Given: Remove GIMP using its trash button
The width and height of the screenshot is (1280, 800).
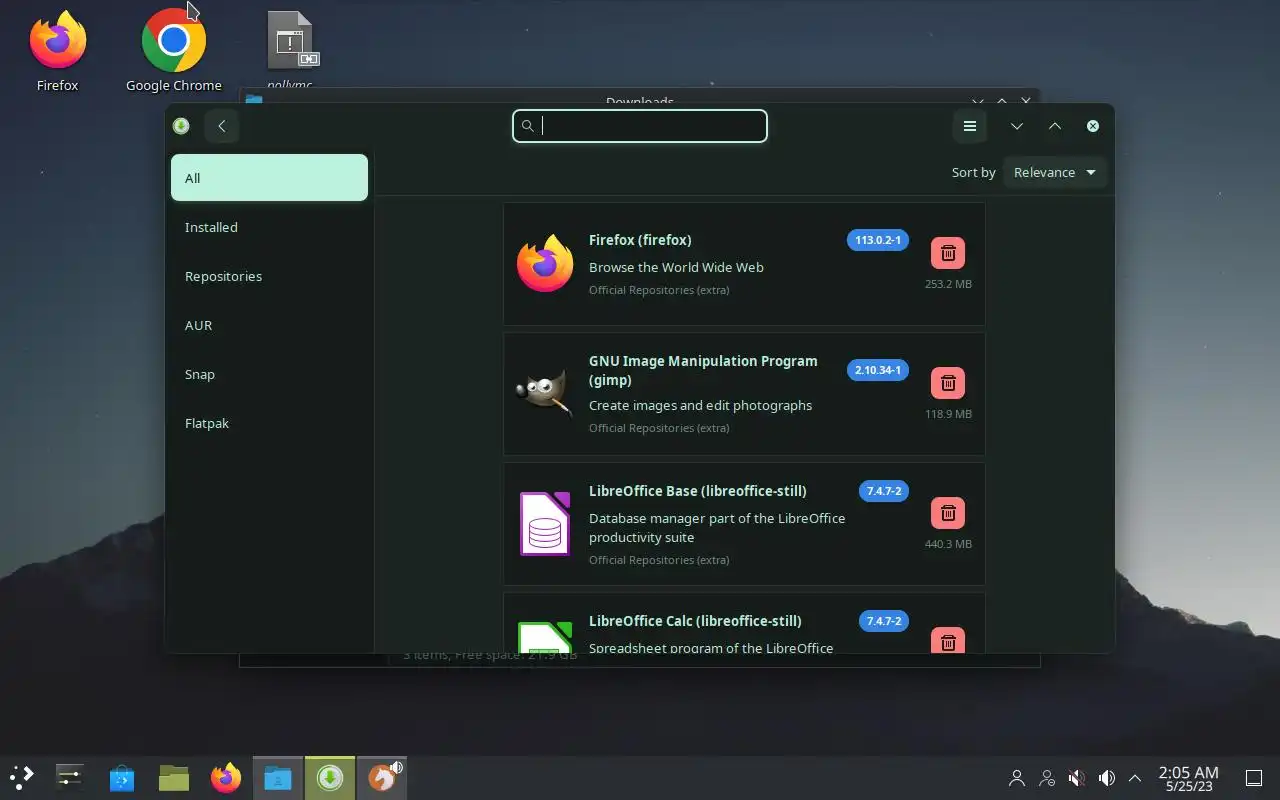Looking at the screenshot, I should tap(948, 383).
